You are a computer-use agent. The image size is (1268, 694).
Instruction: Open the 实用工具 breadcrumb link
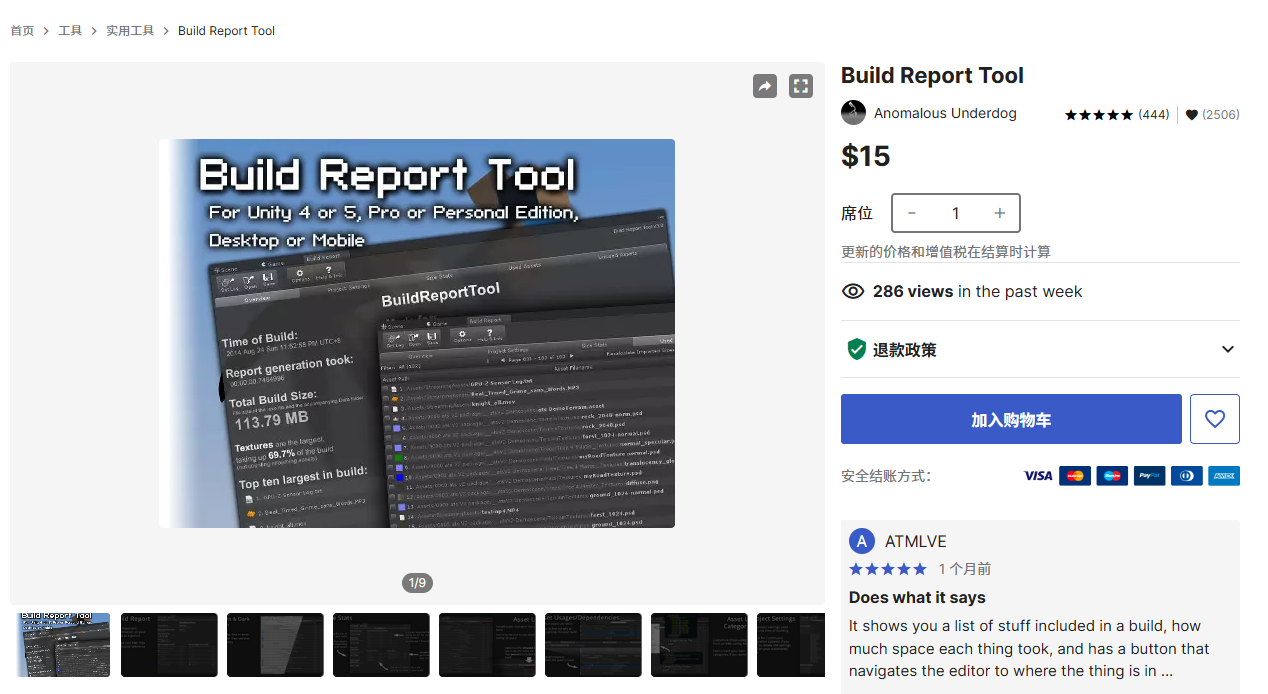point(130,31)
